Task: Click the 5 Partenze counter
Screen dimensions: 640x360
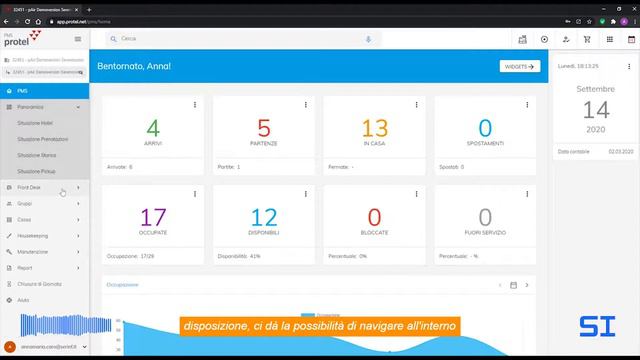Action: coord(264,128)
